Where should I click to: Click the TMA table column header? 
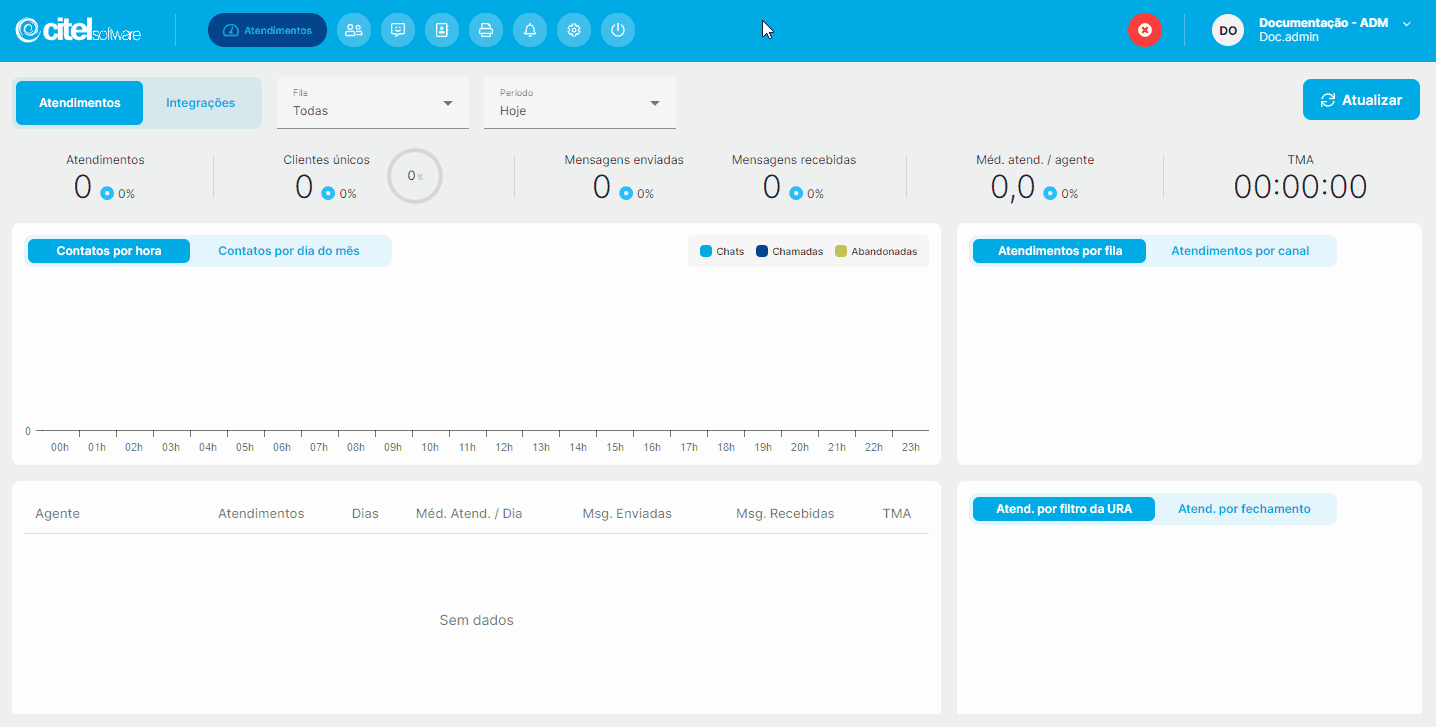tap(897, 514)
